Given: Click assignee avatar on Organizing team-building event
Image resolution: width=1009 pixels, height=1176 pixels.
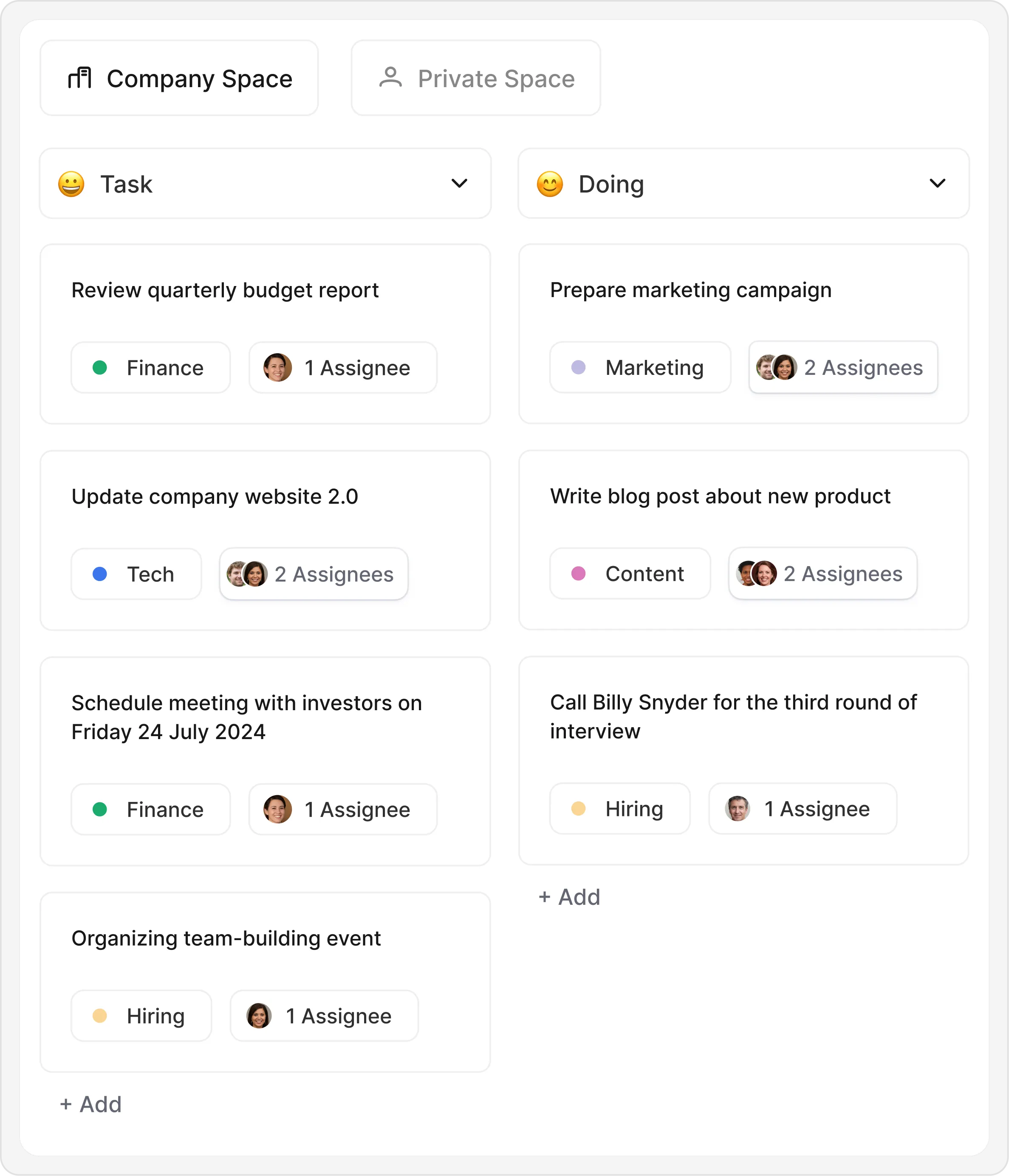Looking at the screenshot, I should (259, 1016).
